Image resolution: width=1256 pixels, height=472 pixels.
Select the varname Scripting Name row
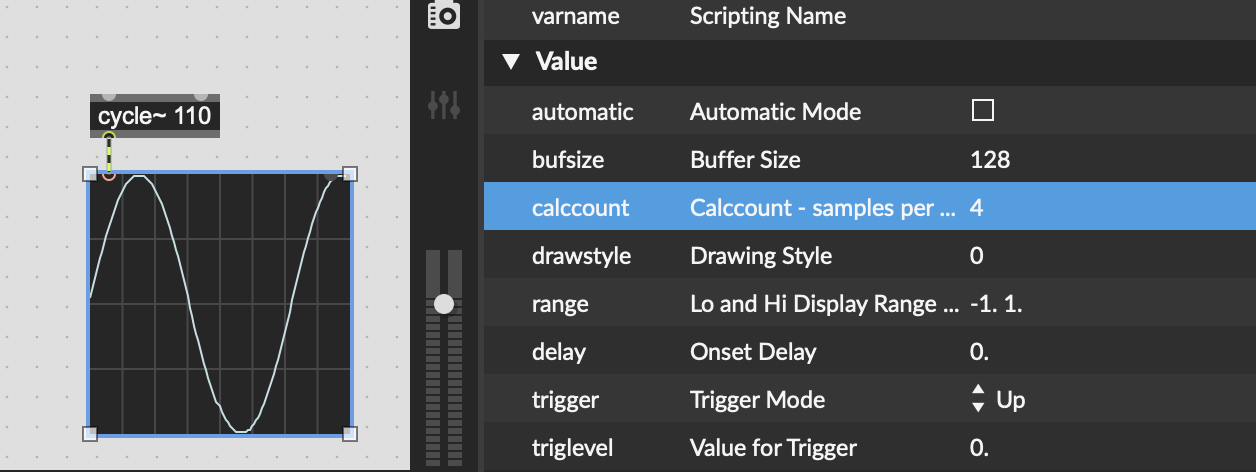click(870, 16)
